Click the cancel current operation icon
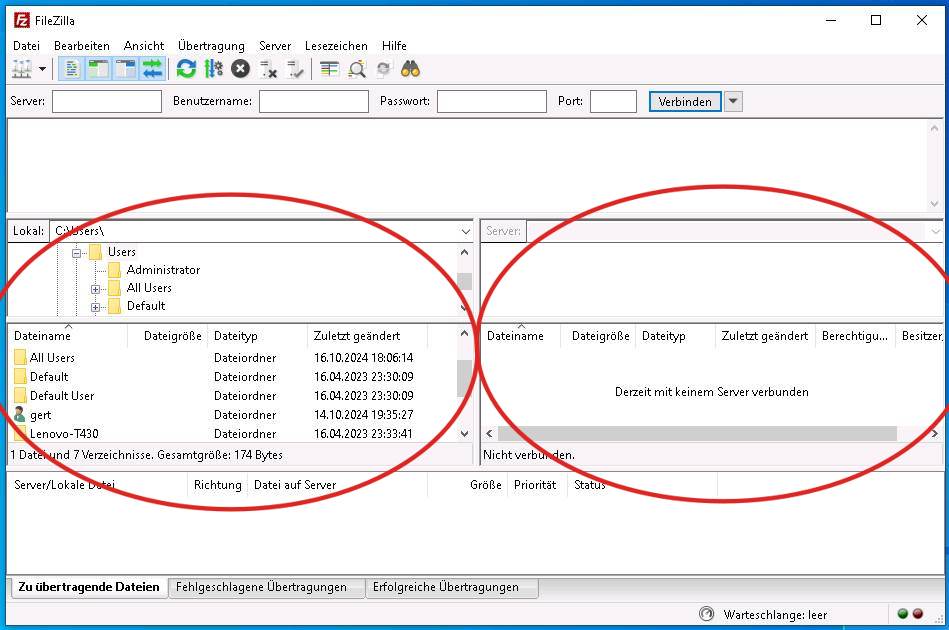 [240, 69]
